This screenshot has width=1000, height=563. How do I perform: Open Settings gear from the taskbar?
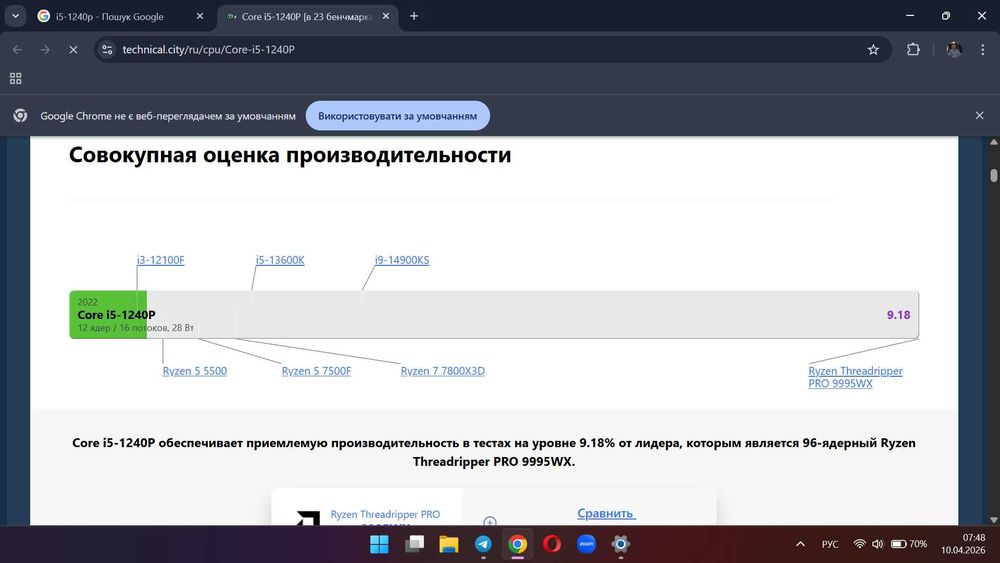[x=621, y=544]
